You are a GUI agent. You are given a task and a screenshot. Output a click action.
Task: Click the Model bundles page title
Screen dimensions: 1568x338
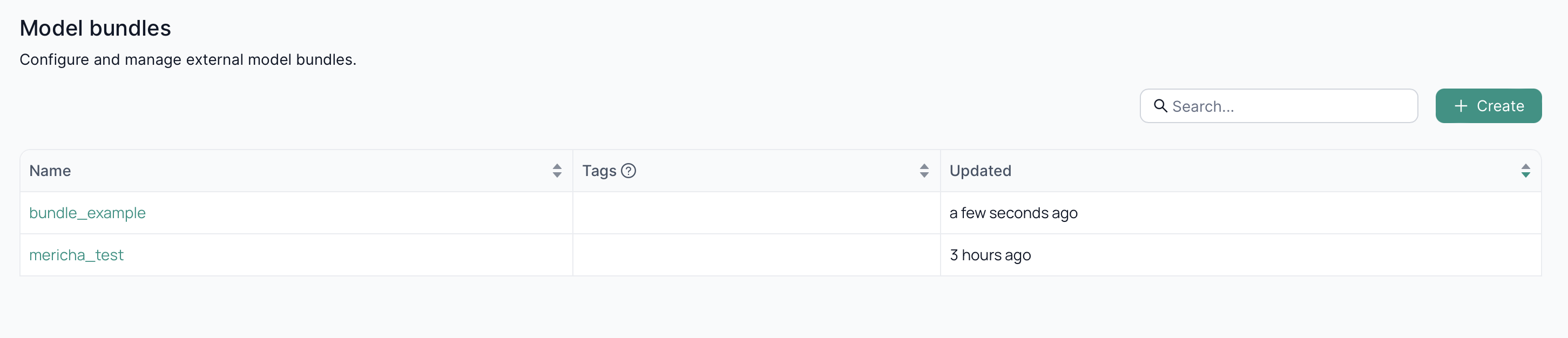tap(96, 28)
